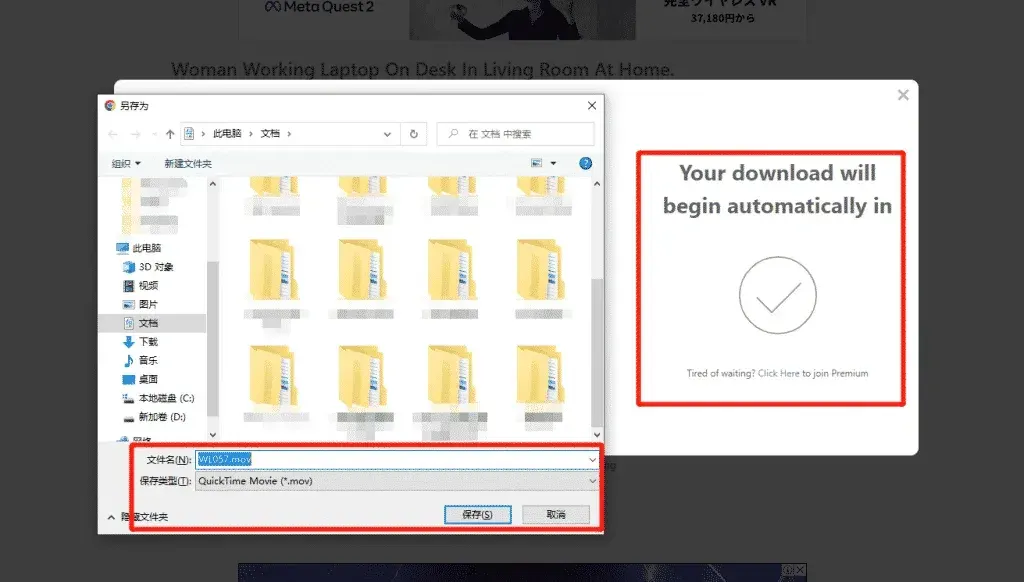Click the forward arrow in Save As dialog
The height and width of the screenshot is (582, 1024).
tap(135, 134)
